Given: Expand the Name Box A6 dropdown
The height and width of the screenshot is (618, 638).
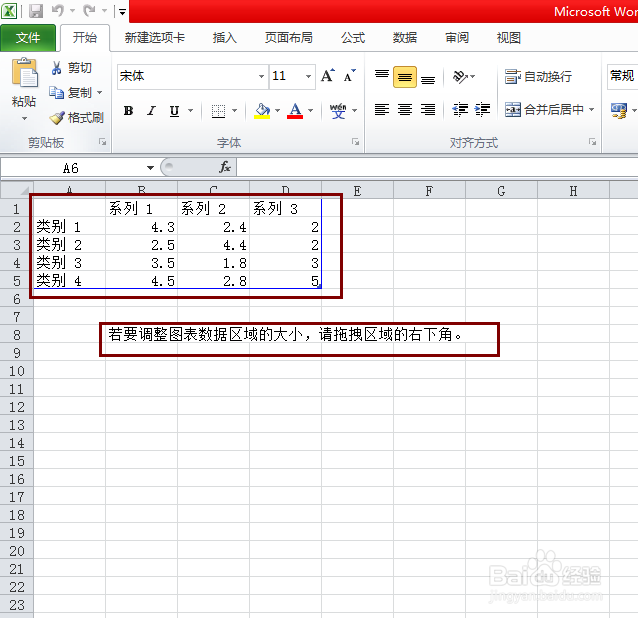Looking at the screenshot, I should 150,168.
